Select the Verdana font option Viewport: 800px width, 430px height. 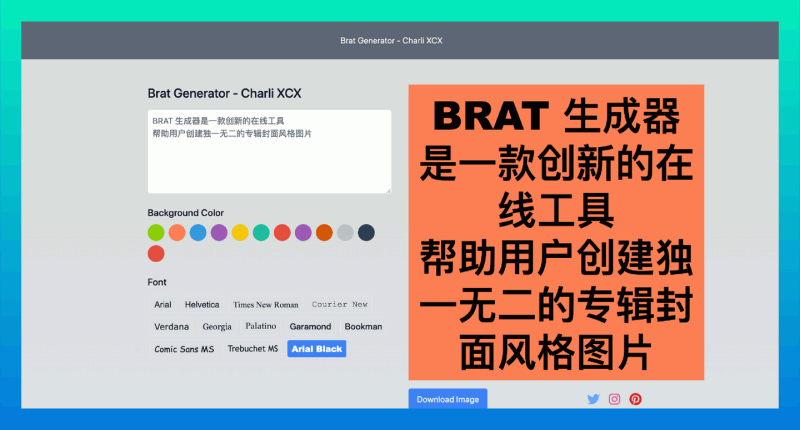(171, 326)
